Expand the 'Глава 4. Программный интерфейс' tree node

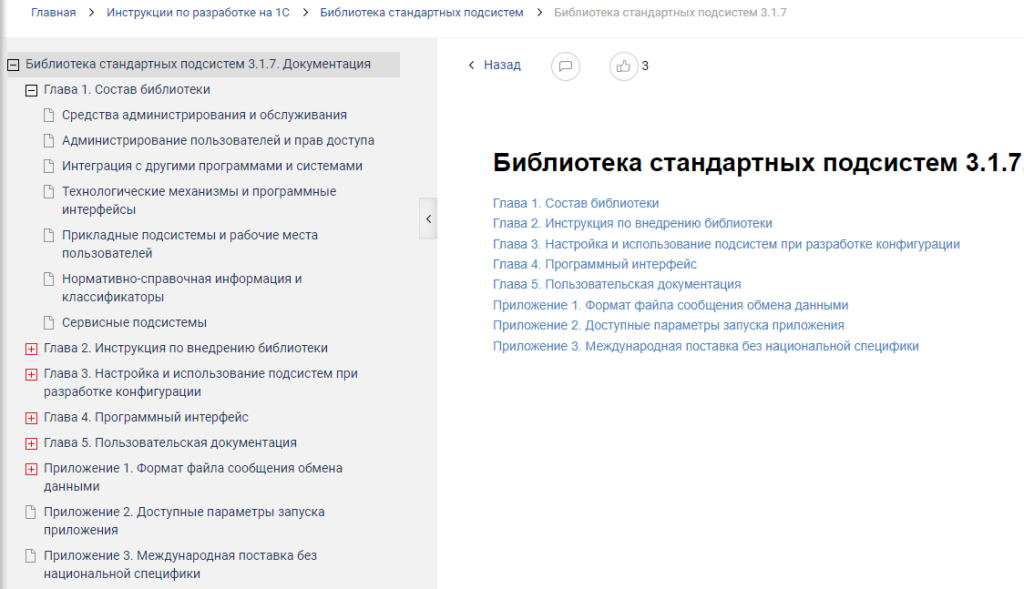pos(31,418)
